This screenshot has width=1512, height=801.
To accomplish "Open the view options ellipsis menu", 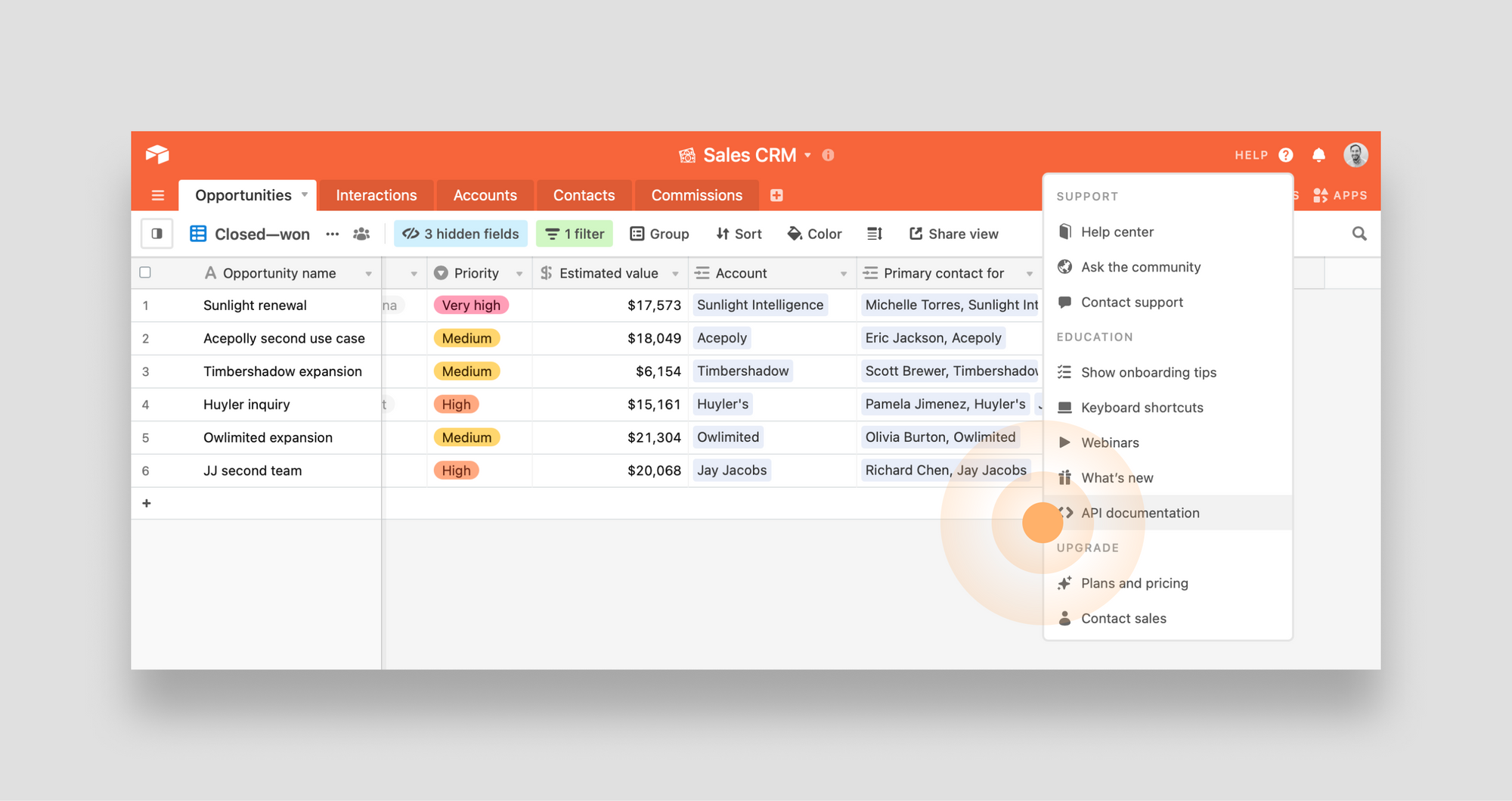I will [x=333, y=234].
